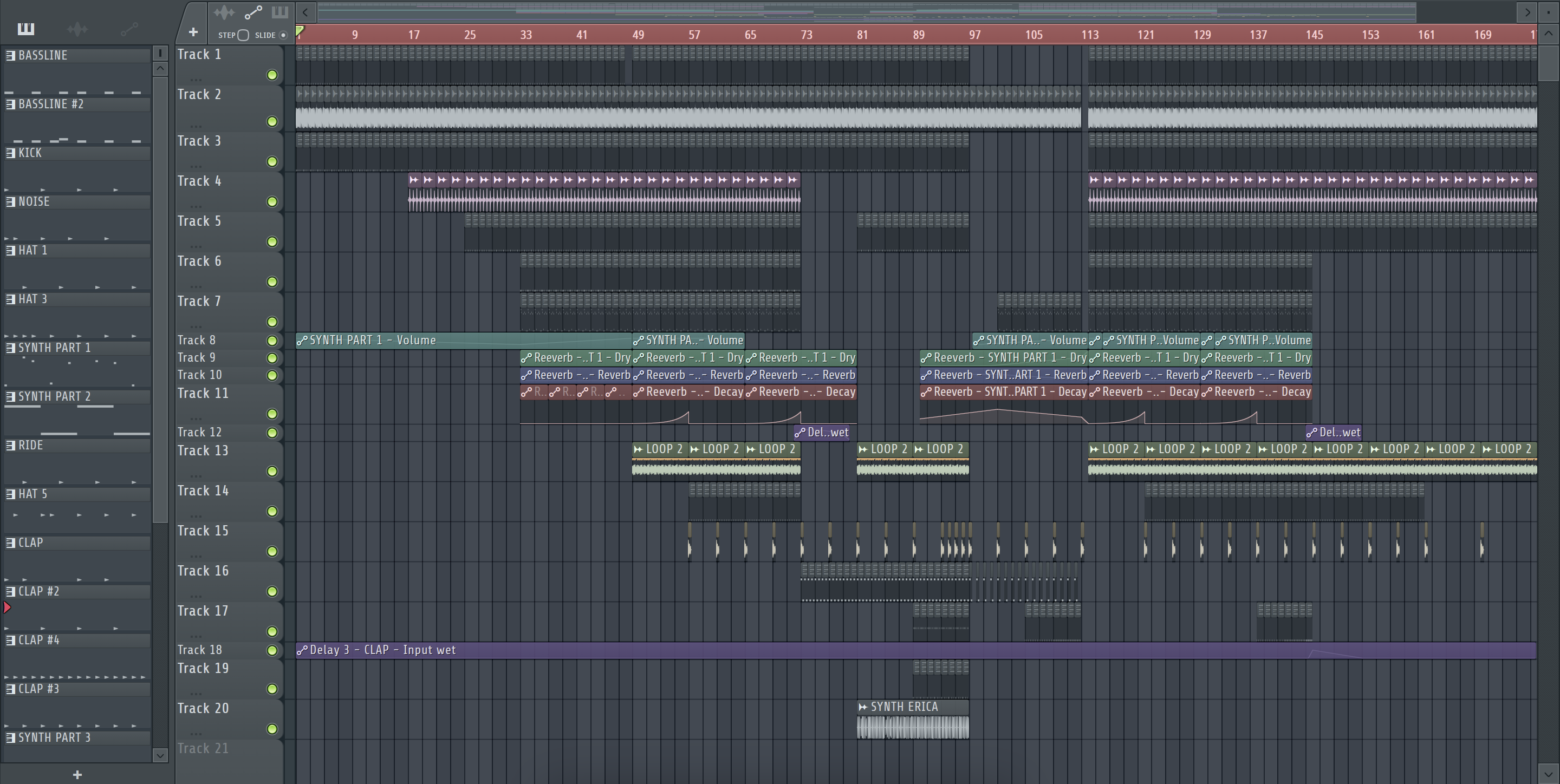Mute Track 15 with its green light
1560x784 pixels.
[x=272, y=552]
